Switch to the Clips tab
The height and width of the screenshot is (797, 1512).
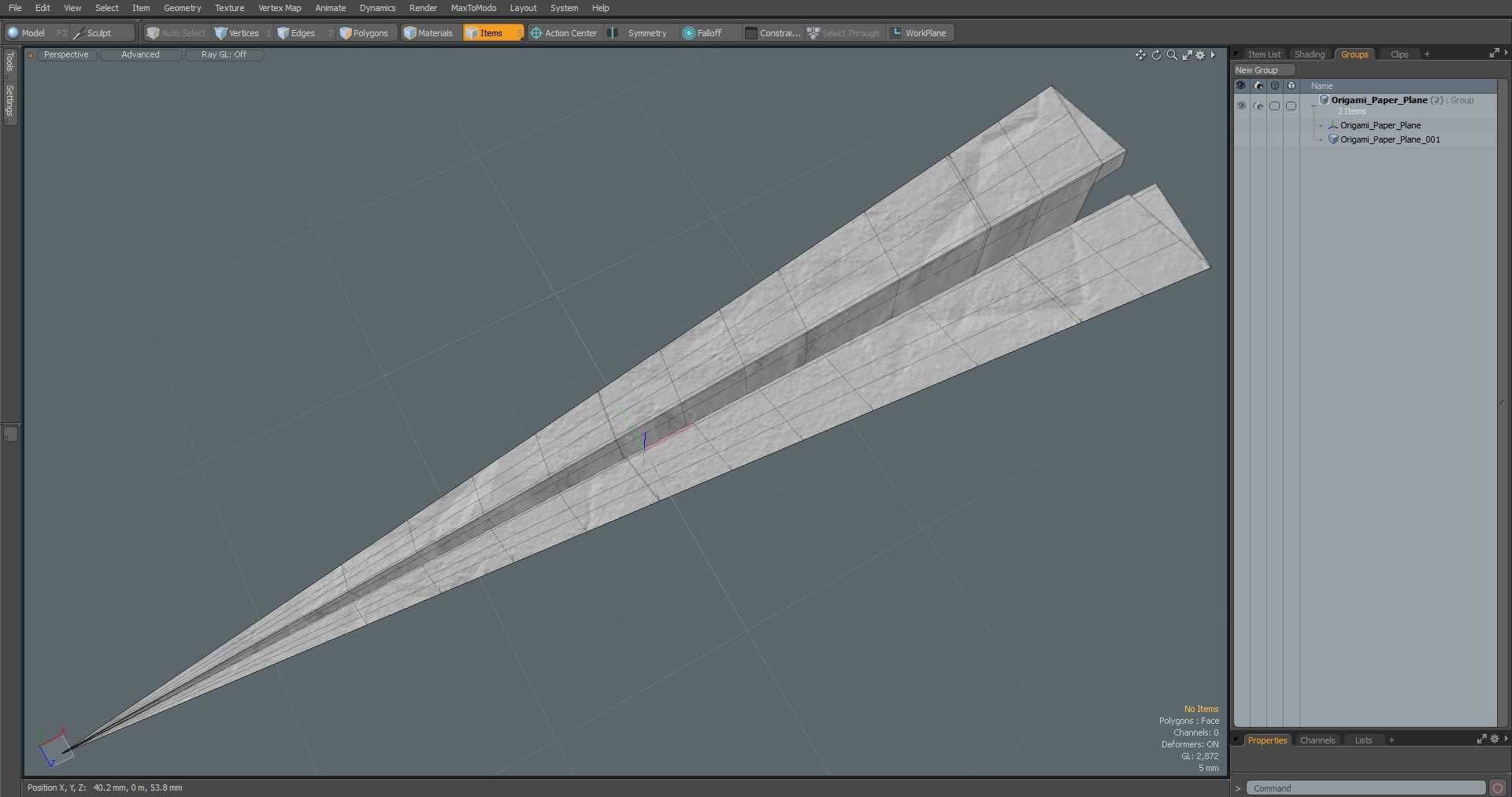(1399, 54)
